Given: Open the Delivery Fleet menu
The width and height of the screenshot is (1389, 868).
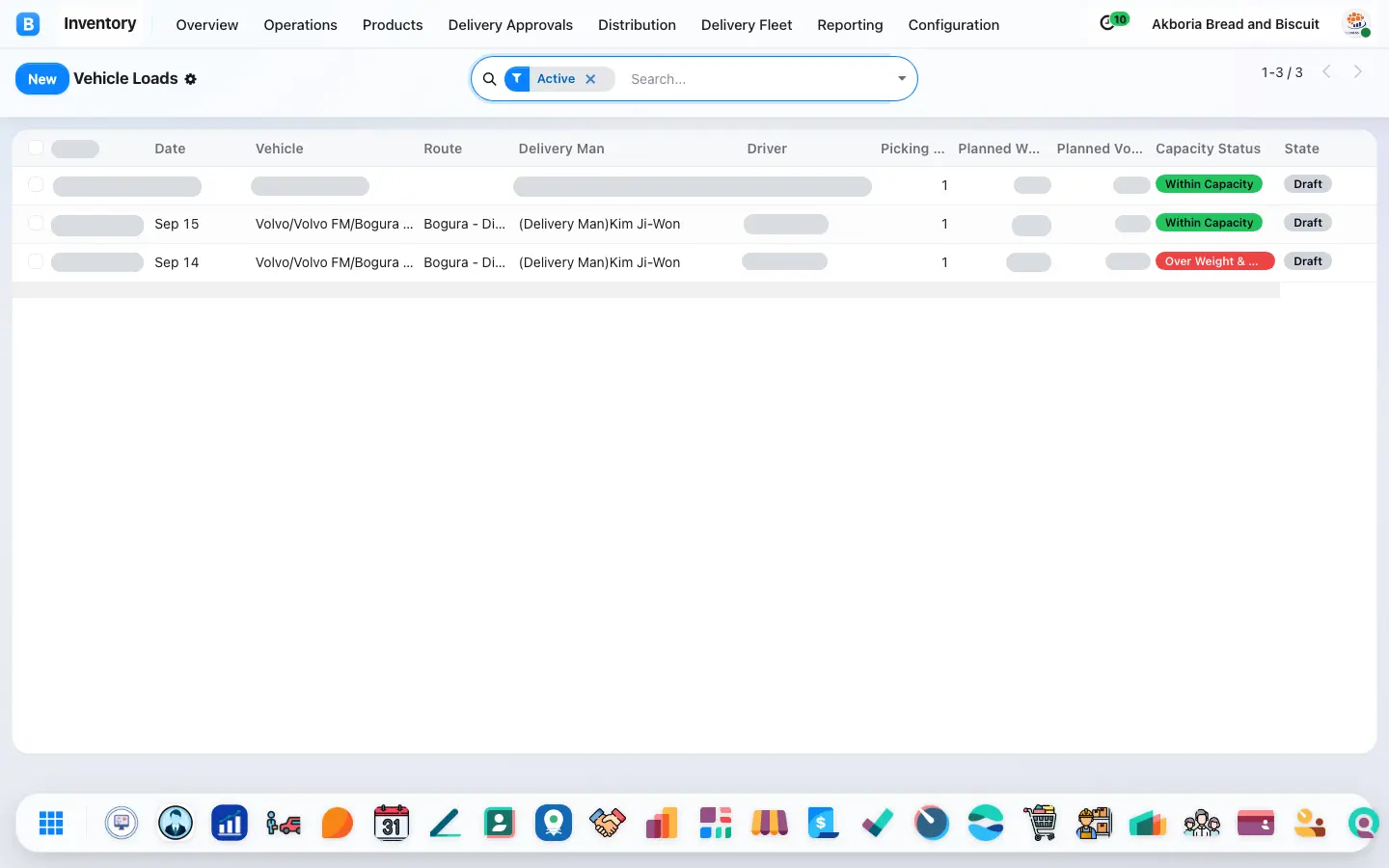Looking at the screenshot, I should (747, 25).
